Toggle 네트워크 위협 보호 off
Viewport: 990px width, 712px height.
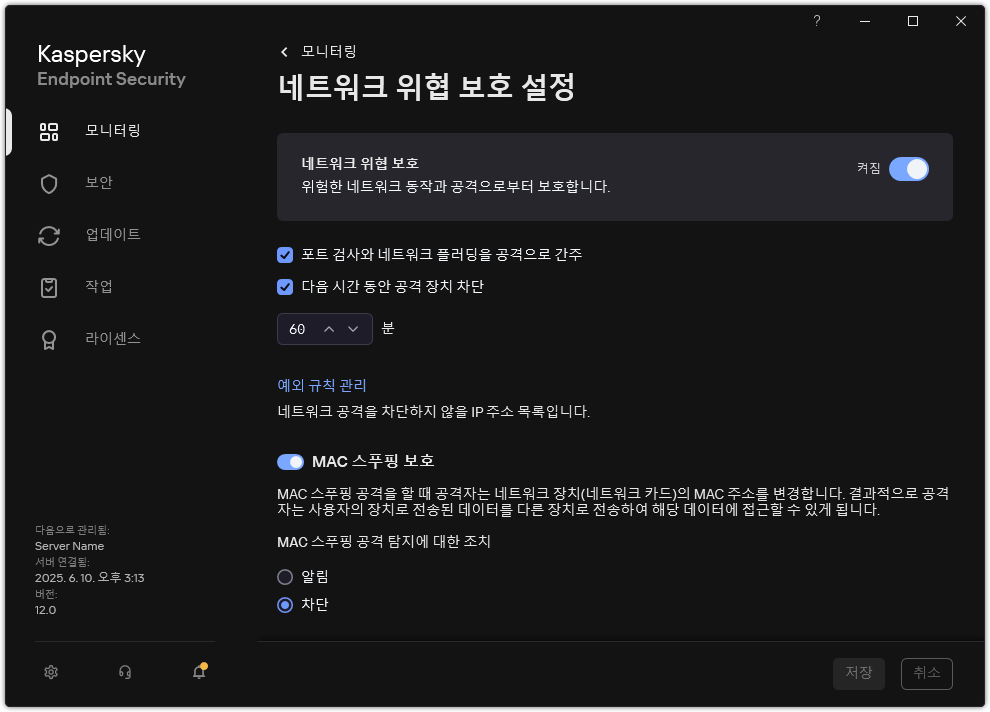coord(908,169)
